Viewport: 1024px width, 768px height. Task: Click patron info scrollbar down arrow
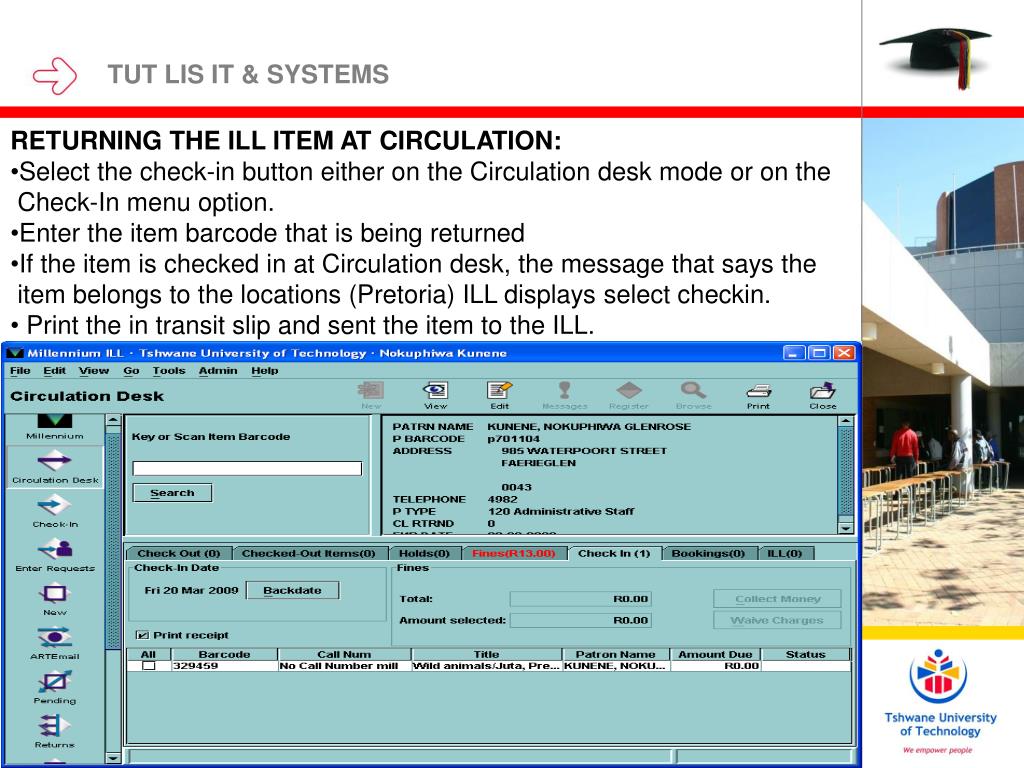pyautogui.click(x=846, y=528)
